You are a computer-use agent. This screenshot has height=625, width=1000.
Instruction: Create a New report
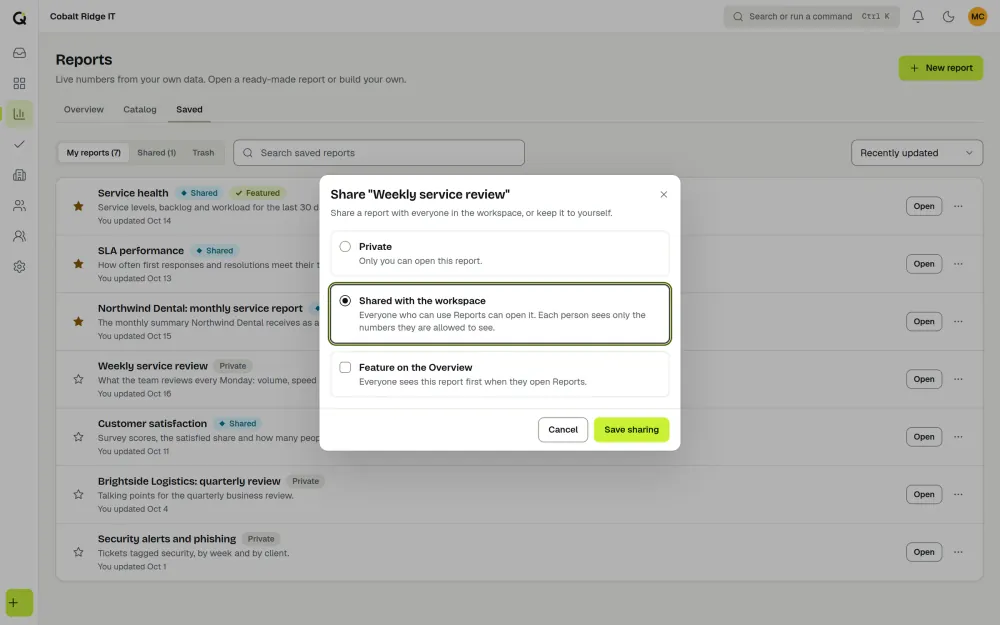pyautogui.click(x=941, y=68)
